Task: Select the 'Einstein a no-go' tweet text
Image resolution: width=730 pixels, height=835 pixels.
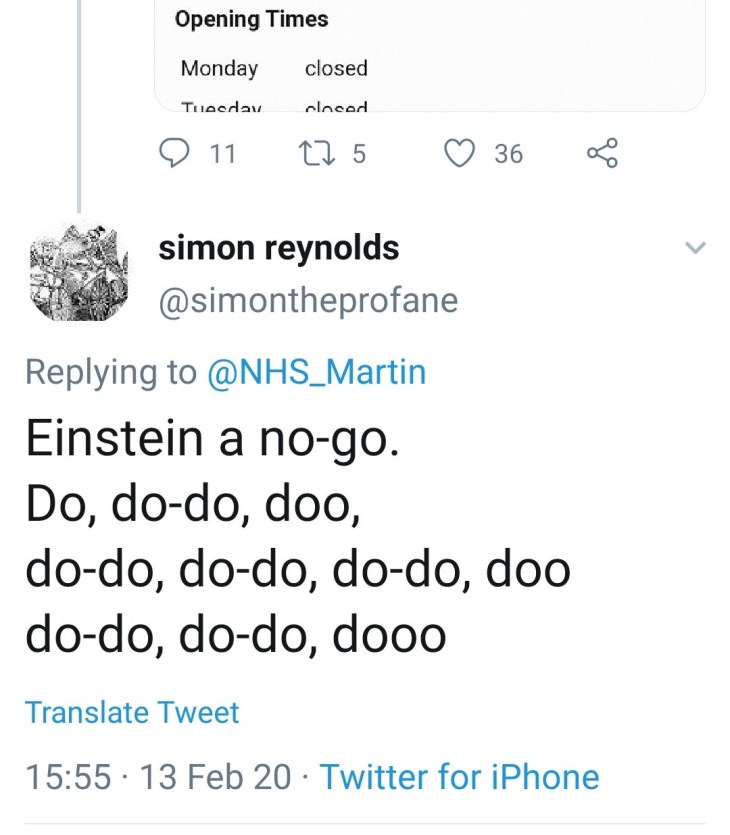Action: [212, 440]
